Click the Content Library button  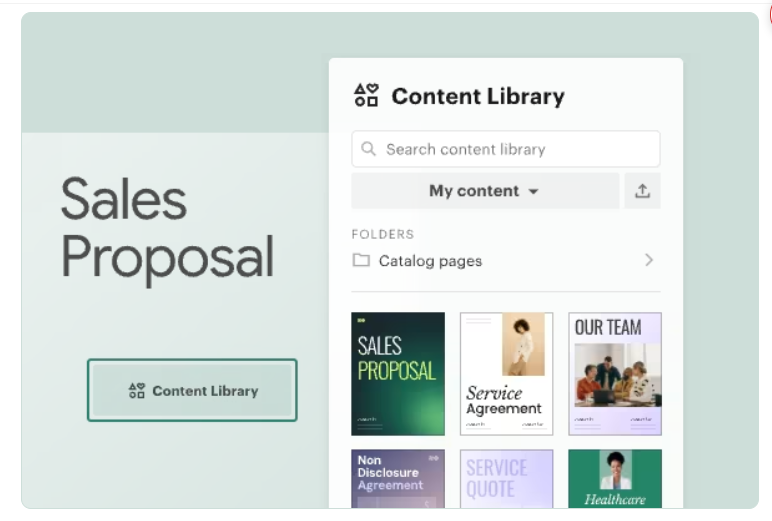(x=192, y=390)
